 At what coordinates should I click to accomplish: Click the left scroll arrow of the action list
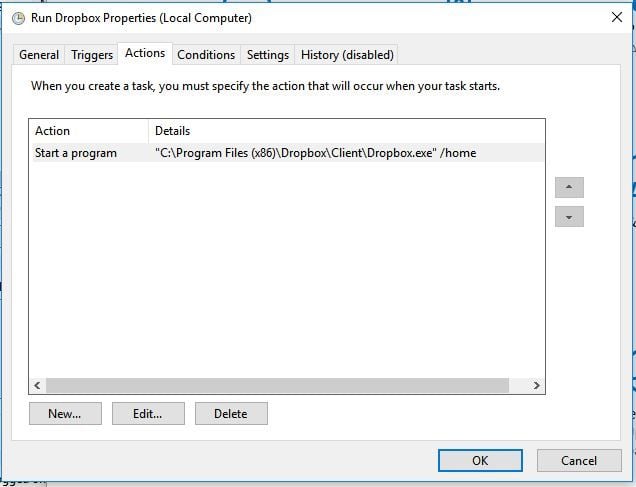(x=38, y=385)
